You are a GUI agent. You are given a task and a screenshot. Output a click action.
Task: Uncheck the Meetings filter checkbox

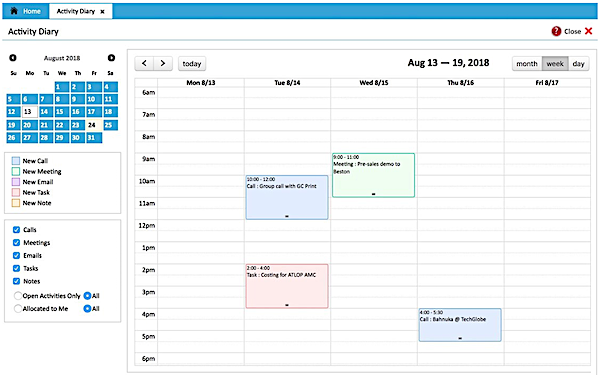tap(16, 243)
